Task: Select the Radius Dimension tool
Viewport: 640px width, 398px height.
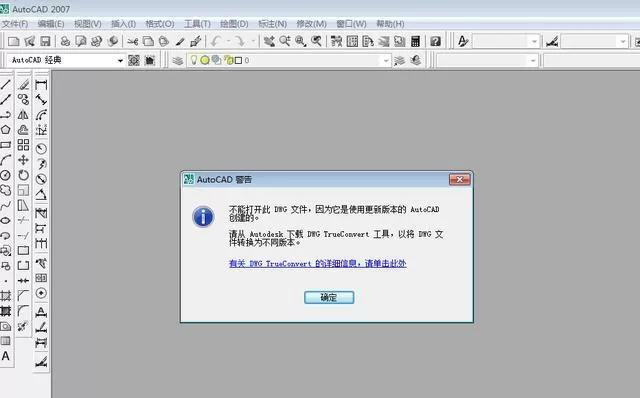Action: pos(41,149)
